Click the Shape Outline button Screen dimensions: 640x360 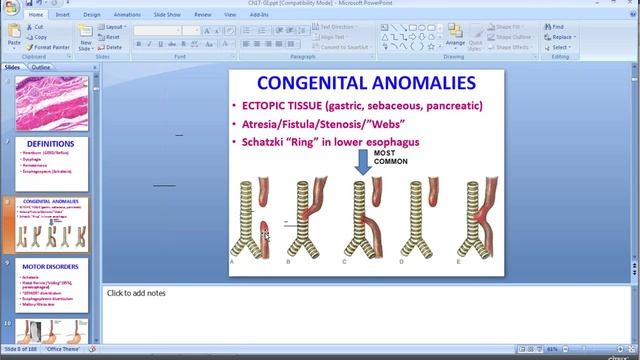(x=510, y=37)
